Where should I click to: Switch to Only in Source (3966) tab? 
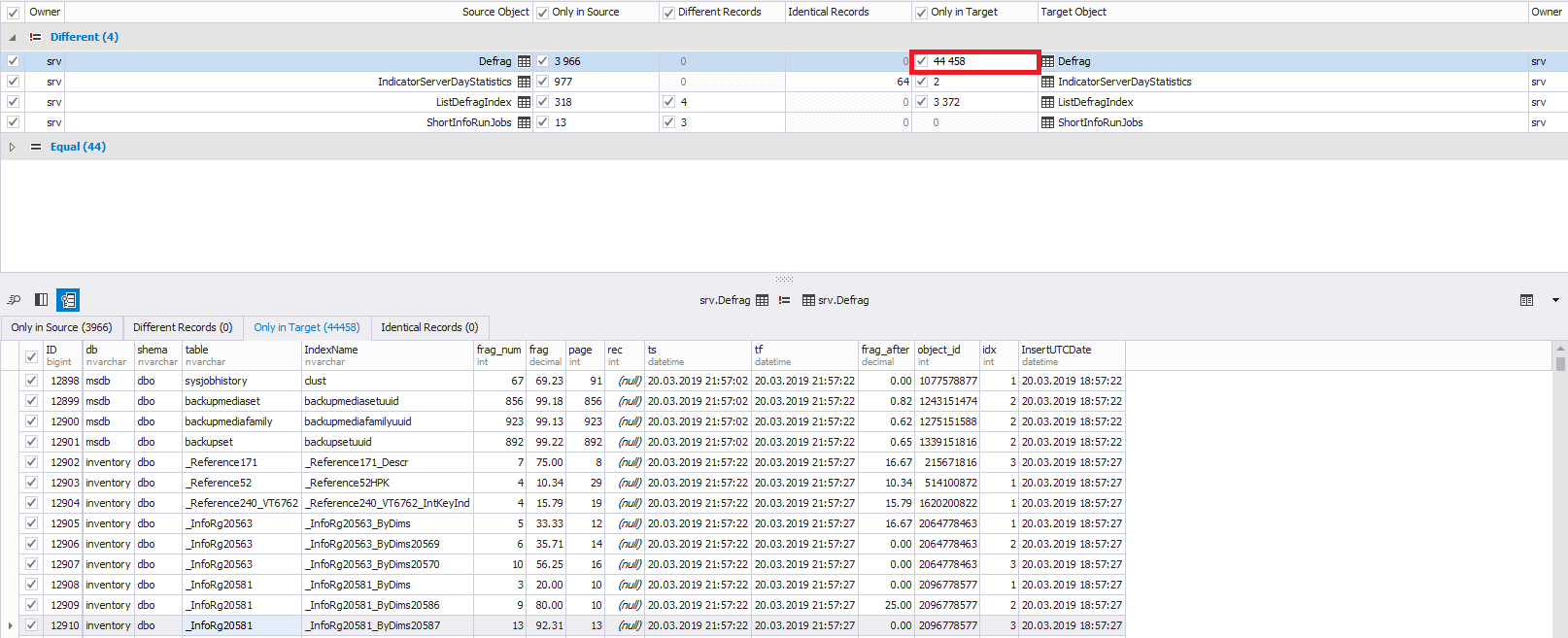click(61, 327)
